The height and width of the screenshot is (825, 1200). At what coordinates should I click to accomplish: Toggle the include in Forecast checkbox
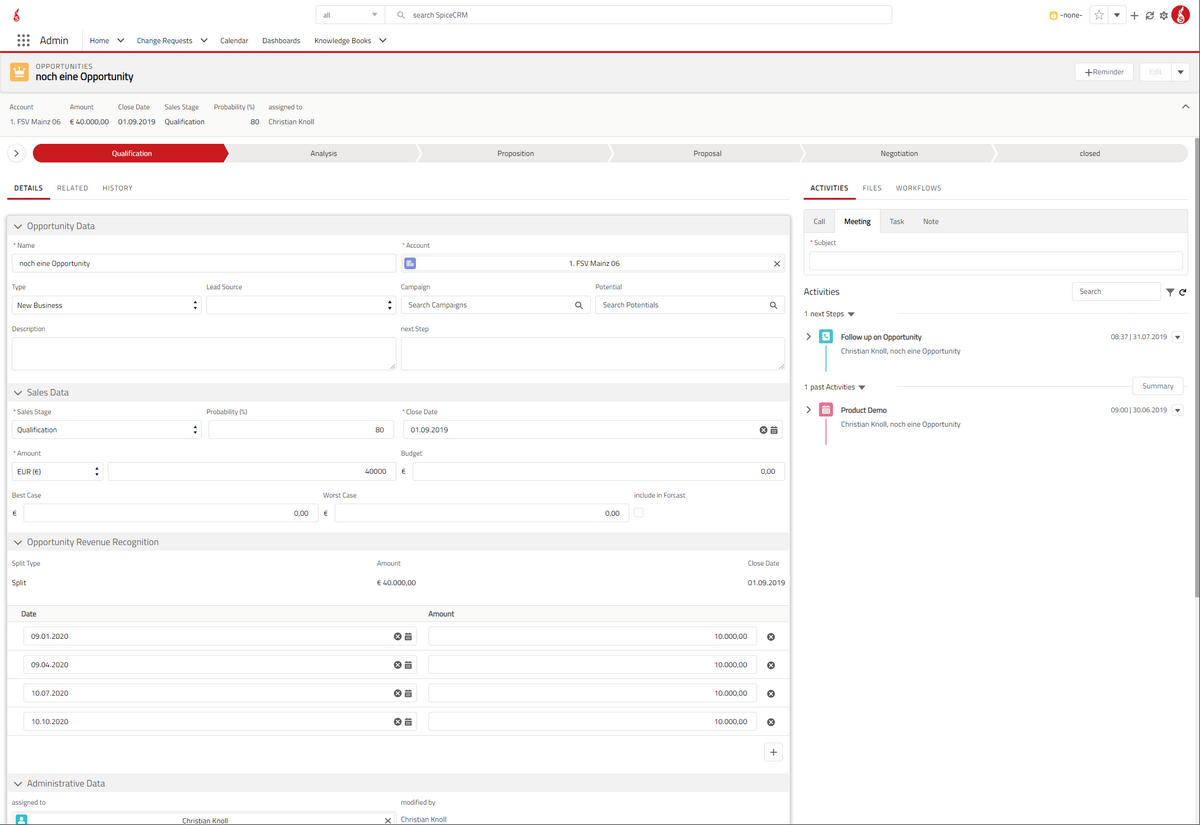[639, 513]
